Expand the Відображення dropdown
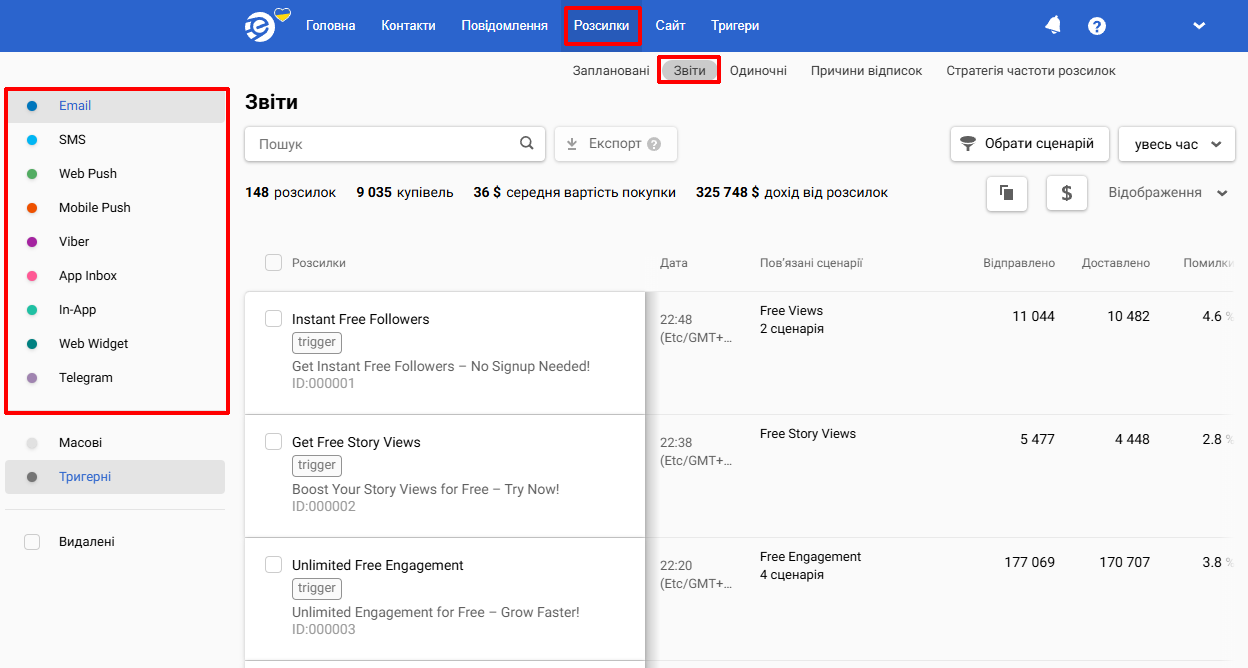The width and height of the screenshot is (1248, 668). [1168, 193]
